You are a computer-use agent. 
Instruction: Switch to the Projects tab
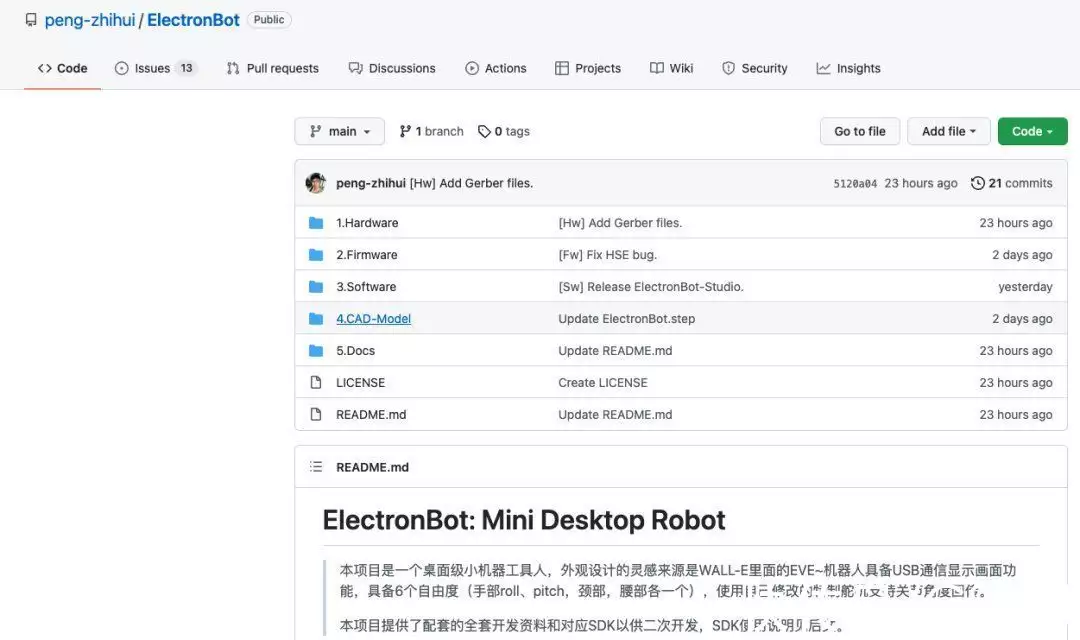[588, 68]
